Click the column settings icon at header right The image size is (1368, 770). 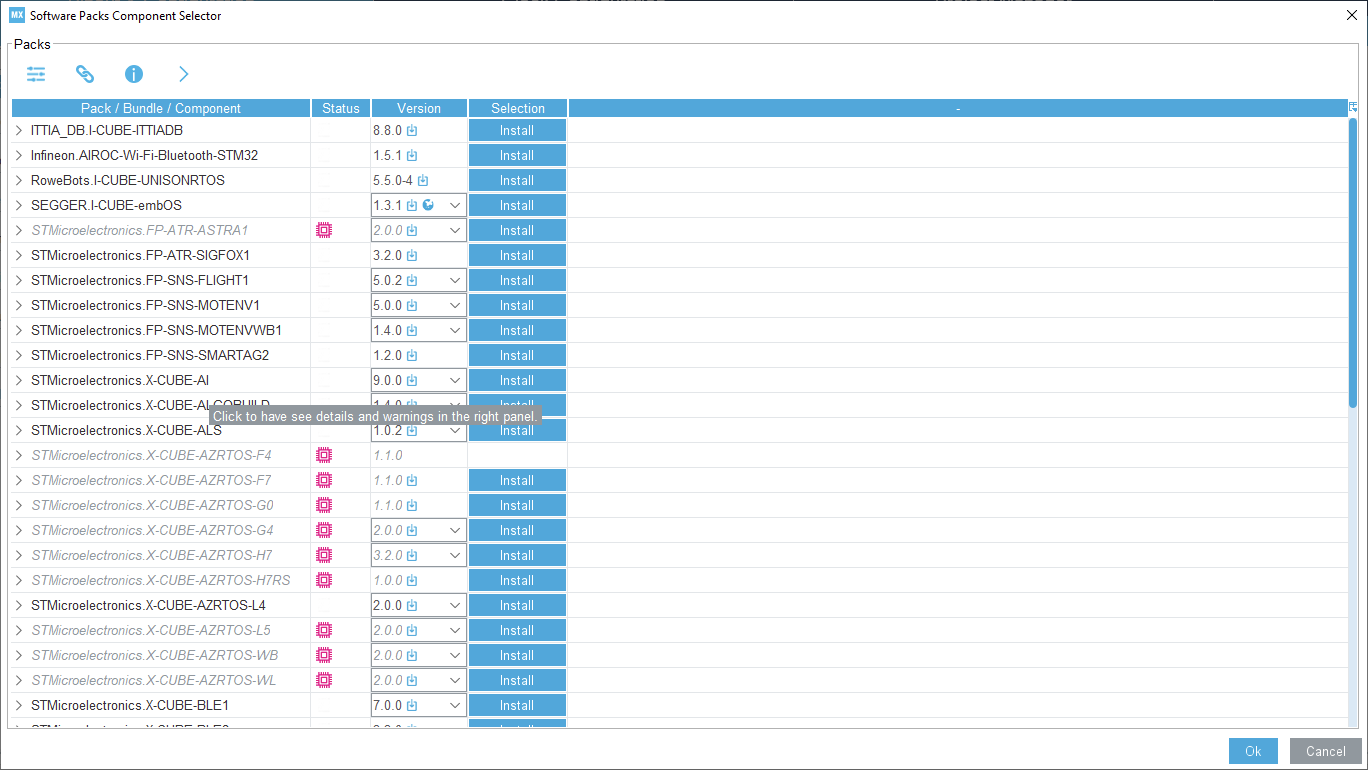coord(1353,106)
